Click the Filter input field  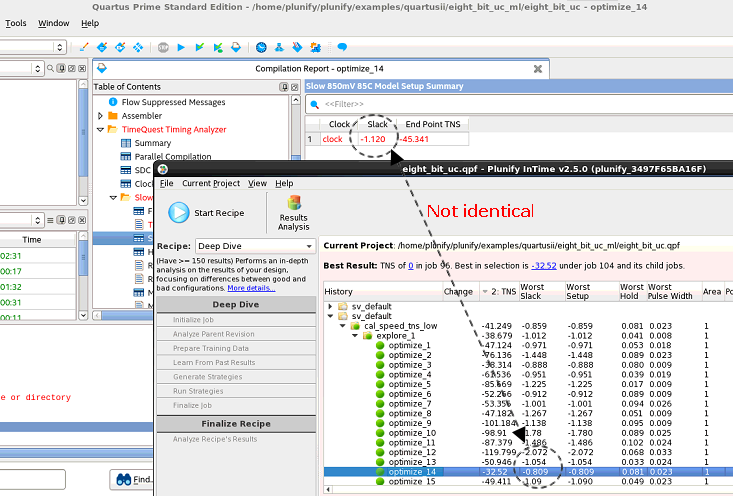(x=400, y=104)
